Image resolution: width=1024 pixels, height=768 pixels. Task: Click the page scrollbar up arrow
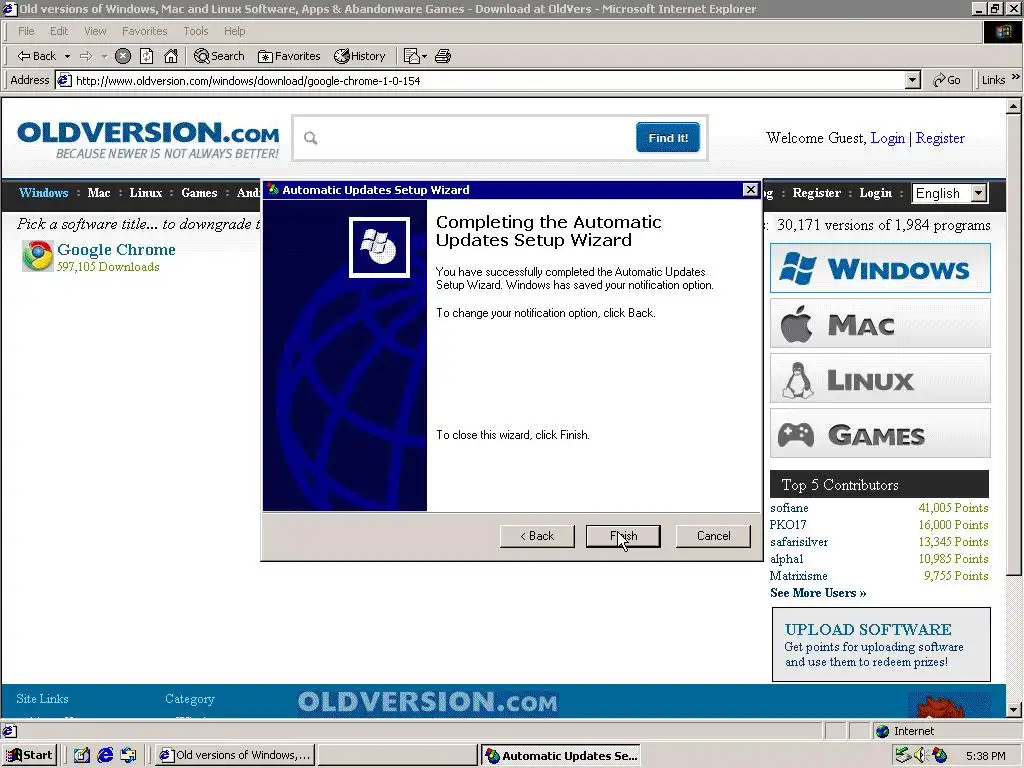pyautogui.click(x=1014, y=105)
